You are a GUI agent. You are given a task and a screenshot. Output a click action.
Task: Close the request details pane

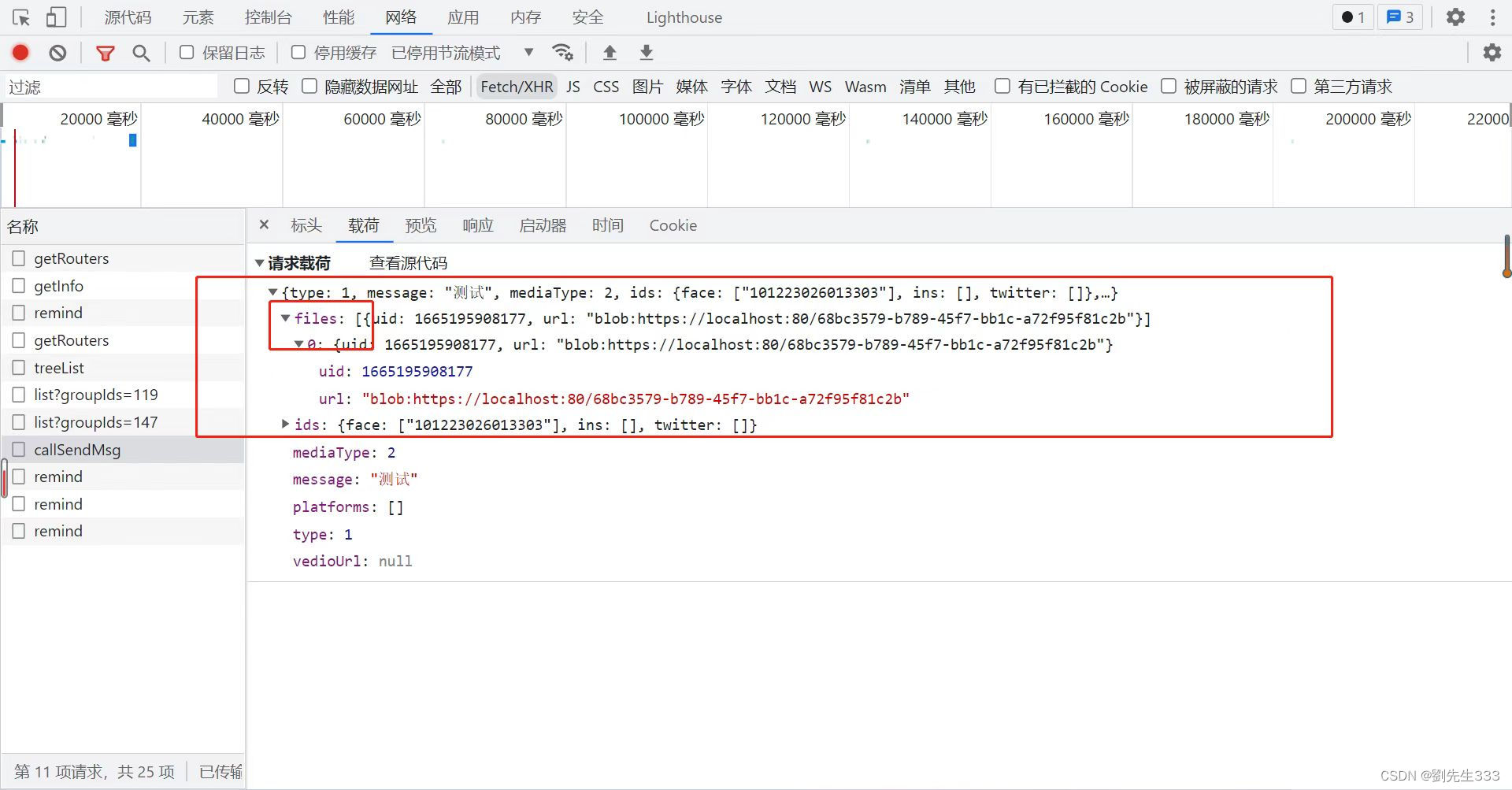[264, 225]
